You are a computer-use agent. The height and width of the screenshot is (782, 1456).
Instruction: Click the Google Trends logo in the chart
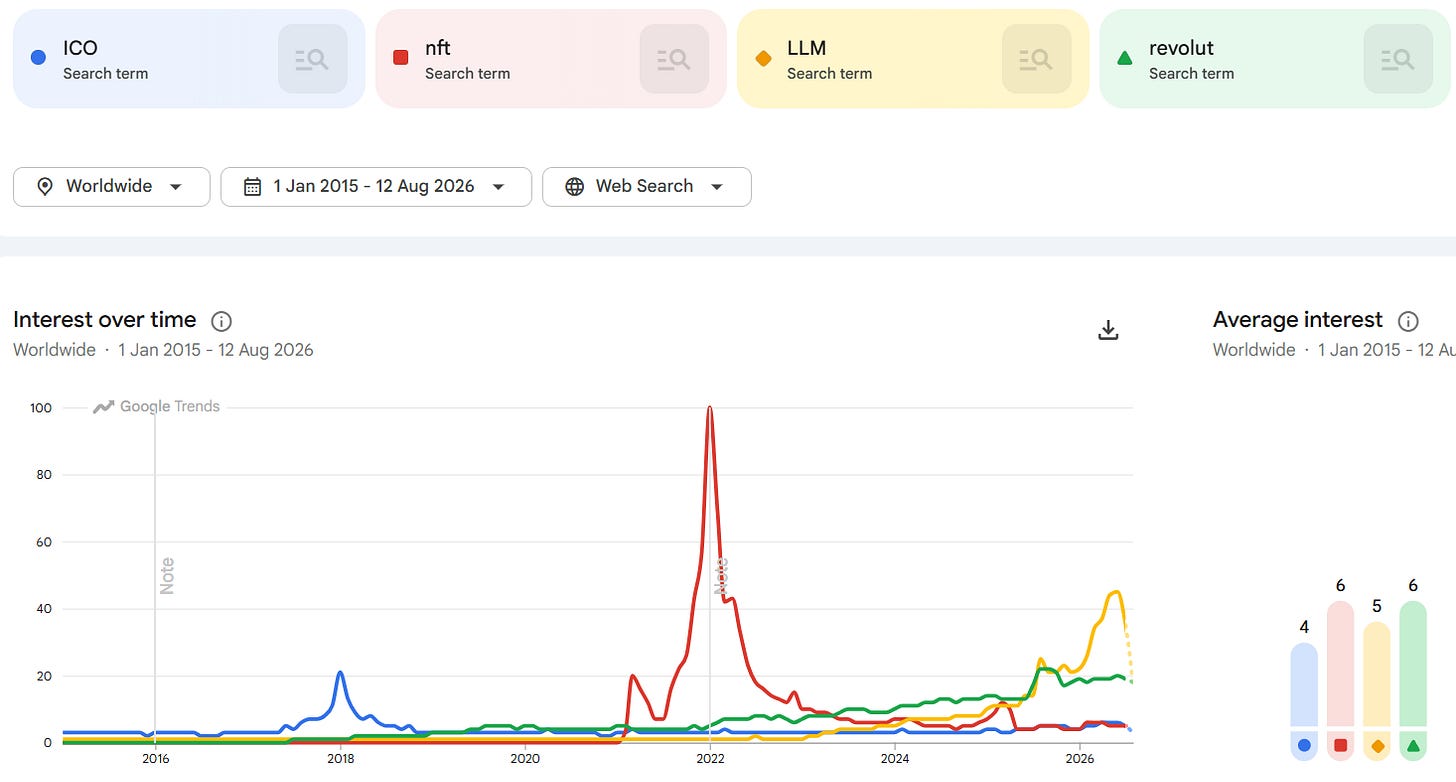pyautogui.click(x=156, y=407)
